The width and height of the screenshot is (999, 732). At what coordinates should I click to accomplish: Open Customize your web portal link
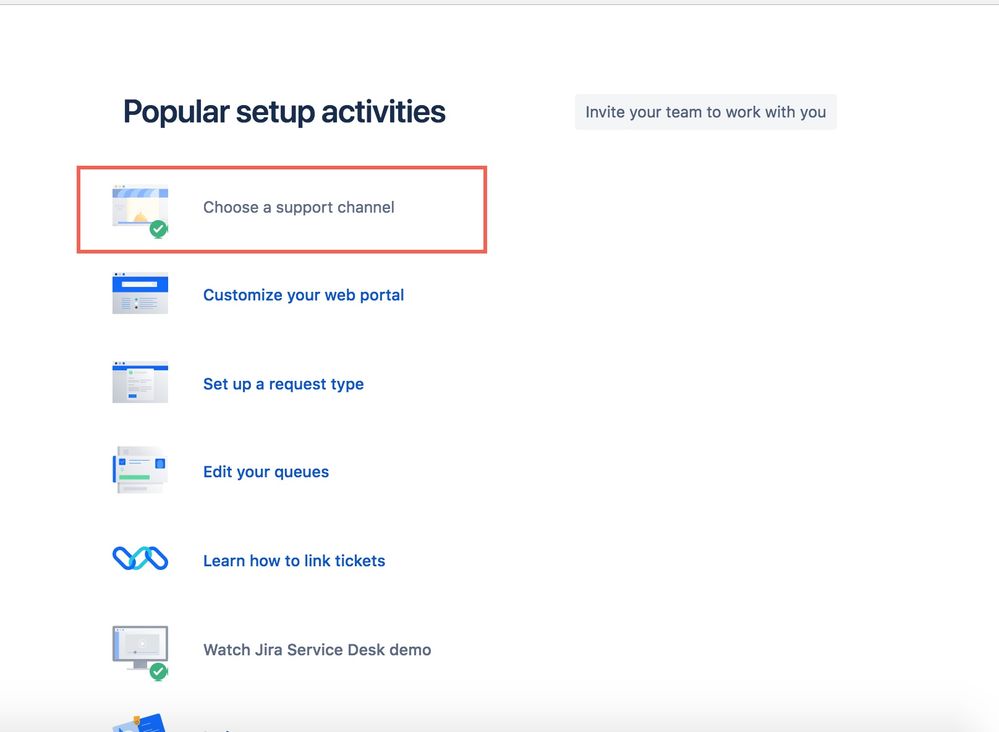pyautogui.click(x=303, y=295)
